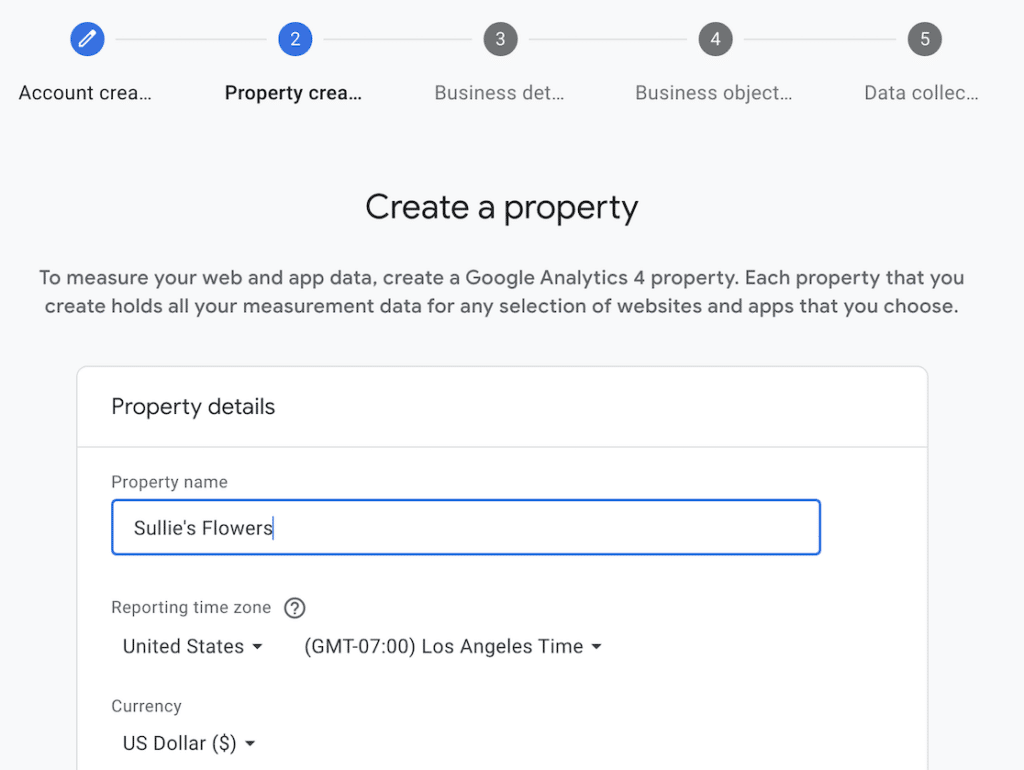Image resolution: width=1024 pixels, height=770 pixels.
Task: Click the United States dropdown arrow
Action: coord(258,646)
